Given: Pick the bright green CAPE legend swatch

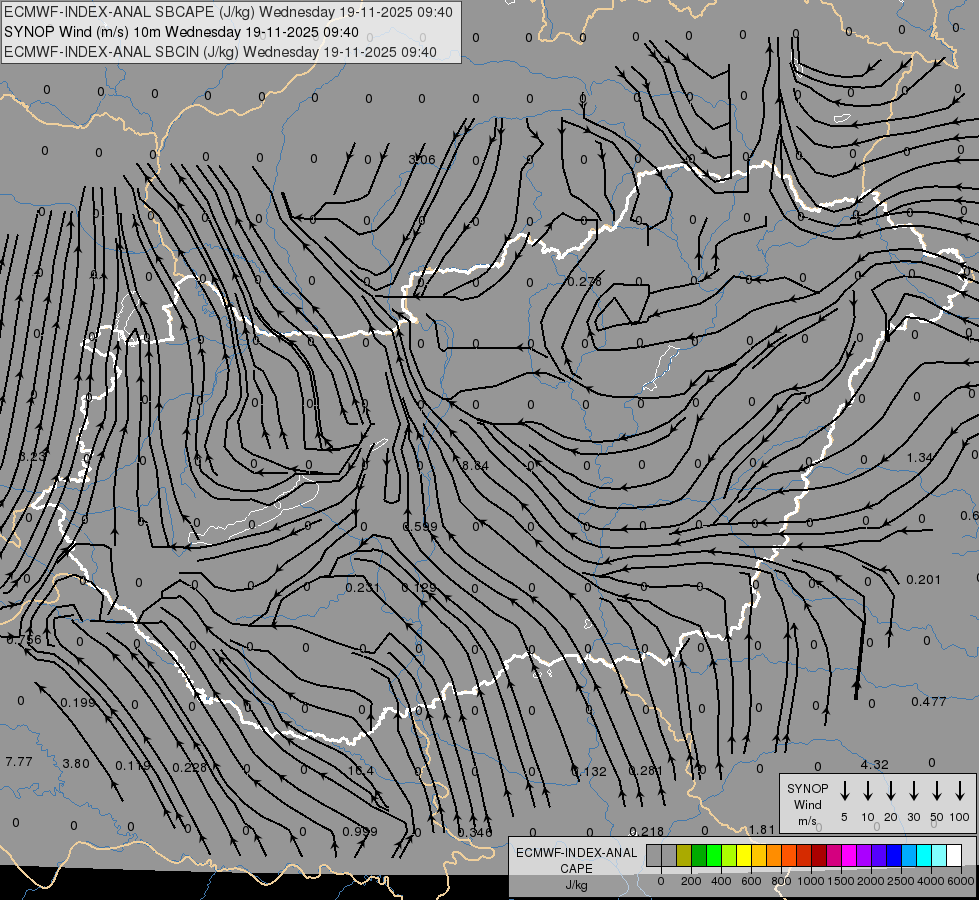Looking at the screenshot, I should pyautogui.click(x=714, y=855).
